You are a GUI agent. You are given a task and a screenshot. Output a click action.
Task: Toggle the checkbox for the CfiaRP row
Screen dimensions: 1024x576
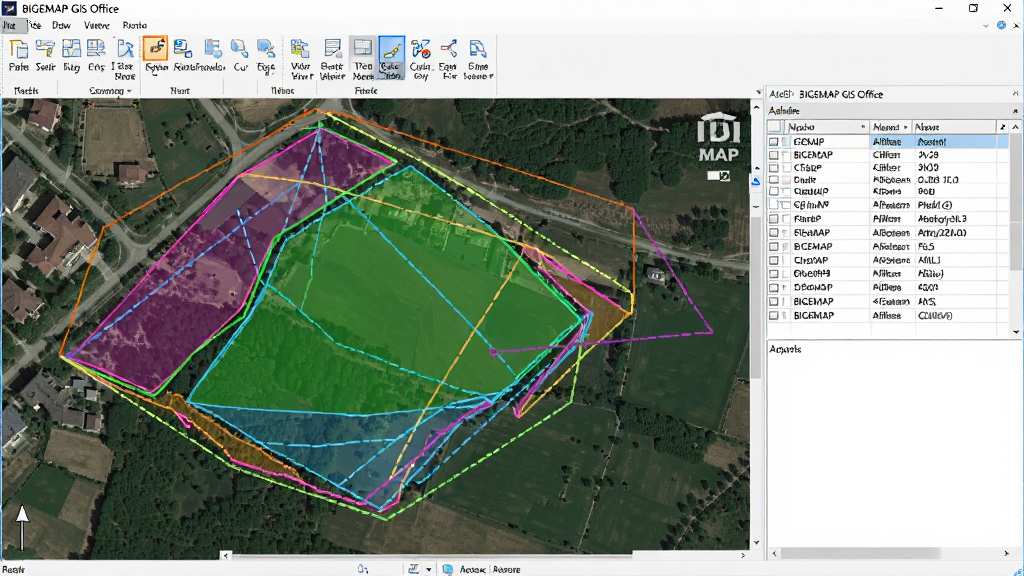tap(774, 168)
